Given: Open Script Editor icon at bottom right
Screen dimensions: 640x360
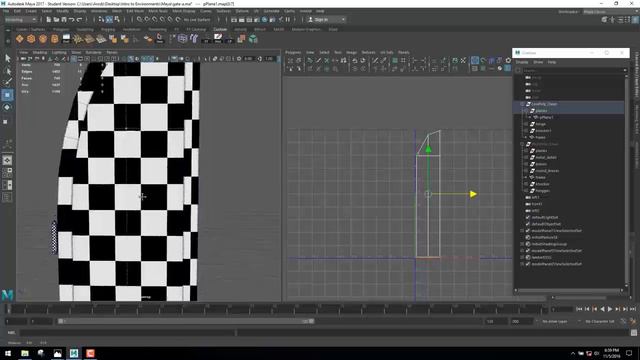Looking at the screenshot, I should point(633,333).
